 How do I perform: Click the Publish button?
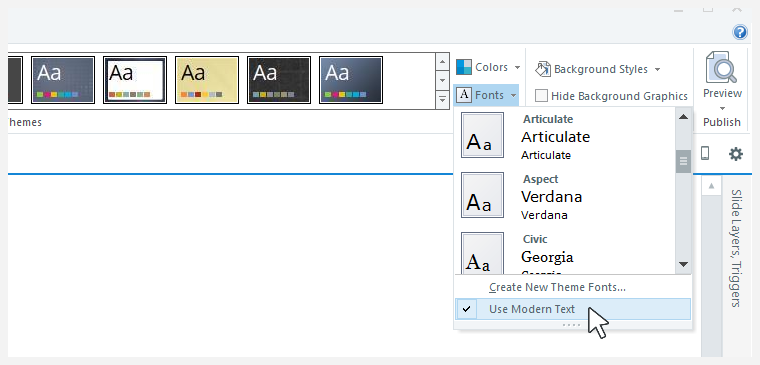click(x=722, y=122)
